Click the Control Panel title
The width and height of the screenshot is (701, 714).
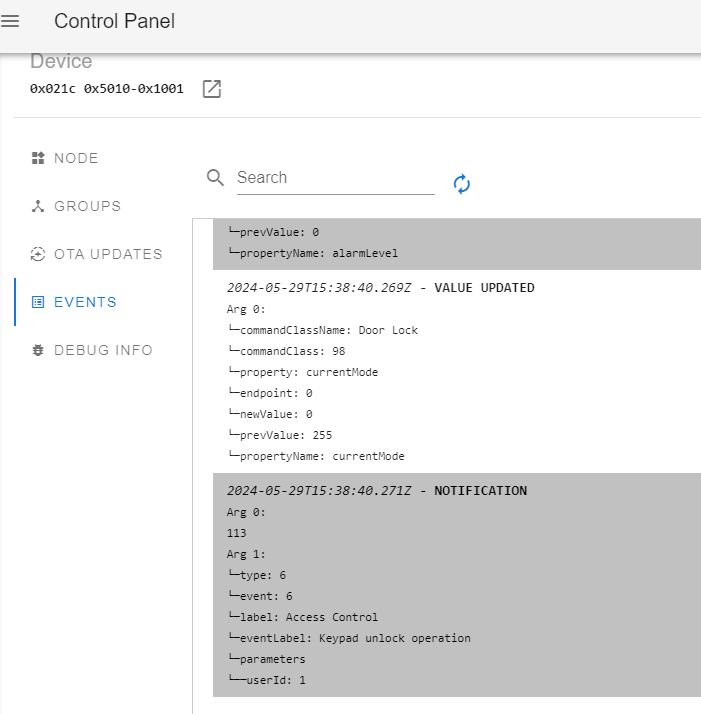click(x=114, y=21)
